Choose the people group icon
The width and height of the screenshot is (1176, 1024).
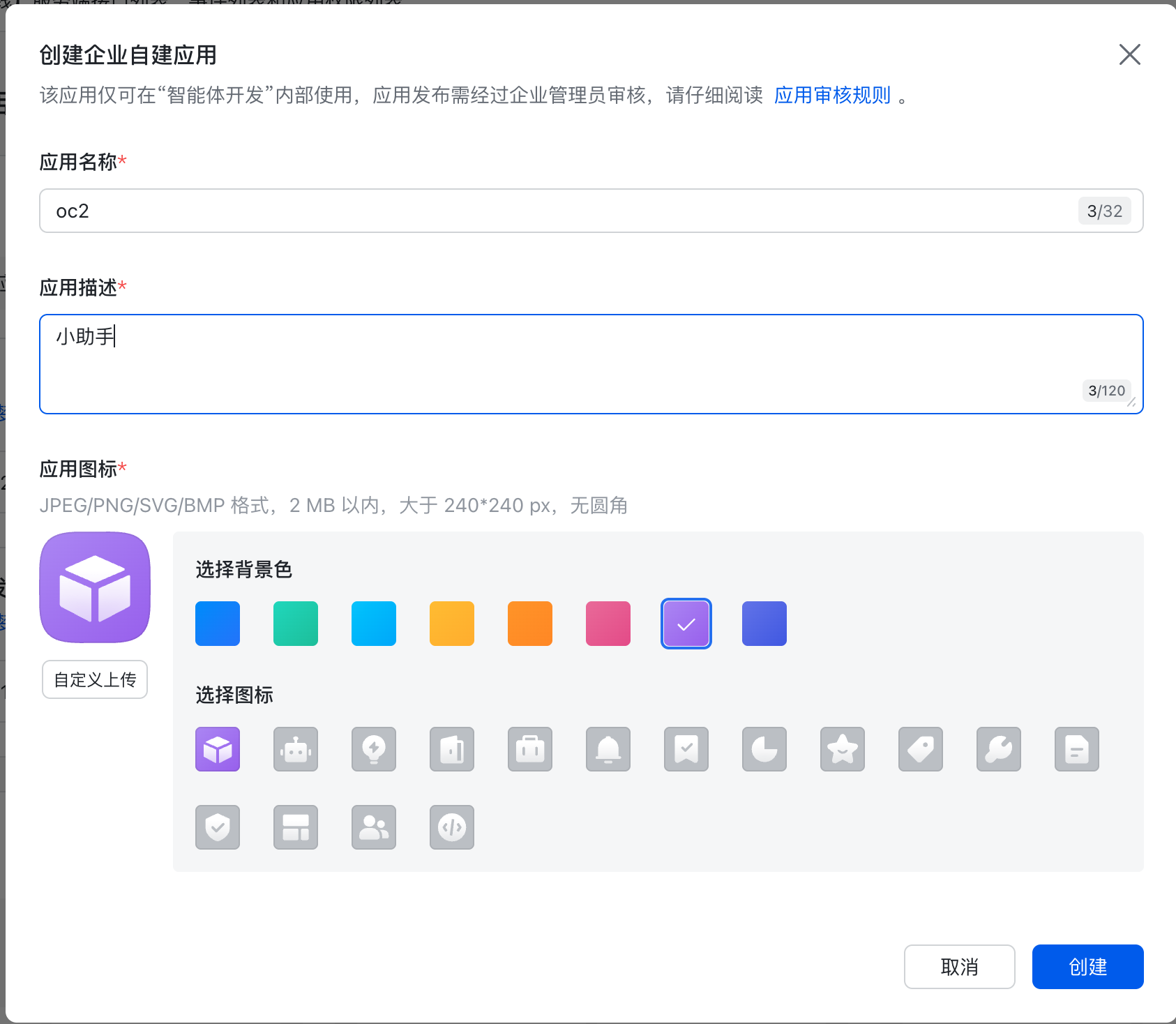coord(374,827)
